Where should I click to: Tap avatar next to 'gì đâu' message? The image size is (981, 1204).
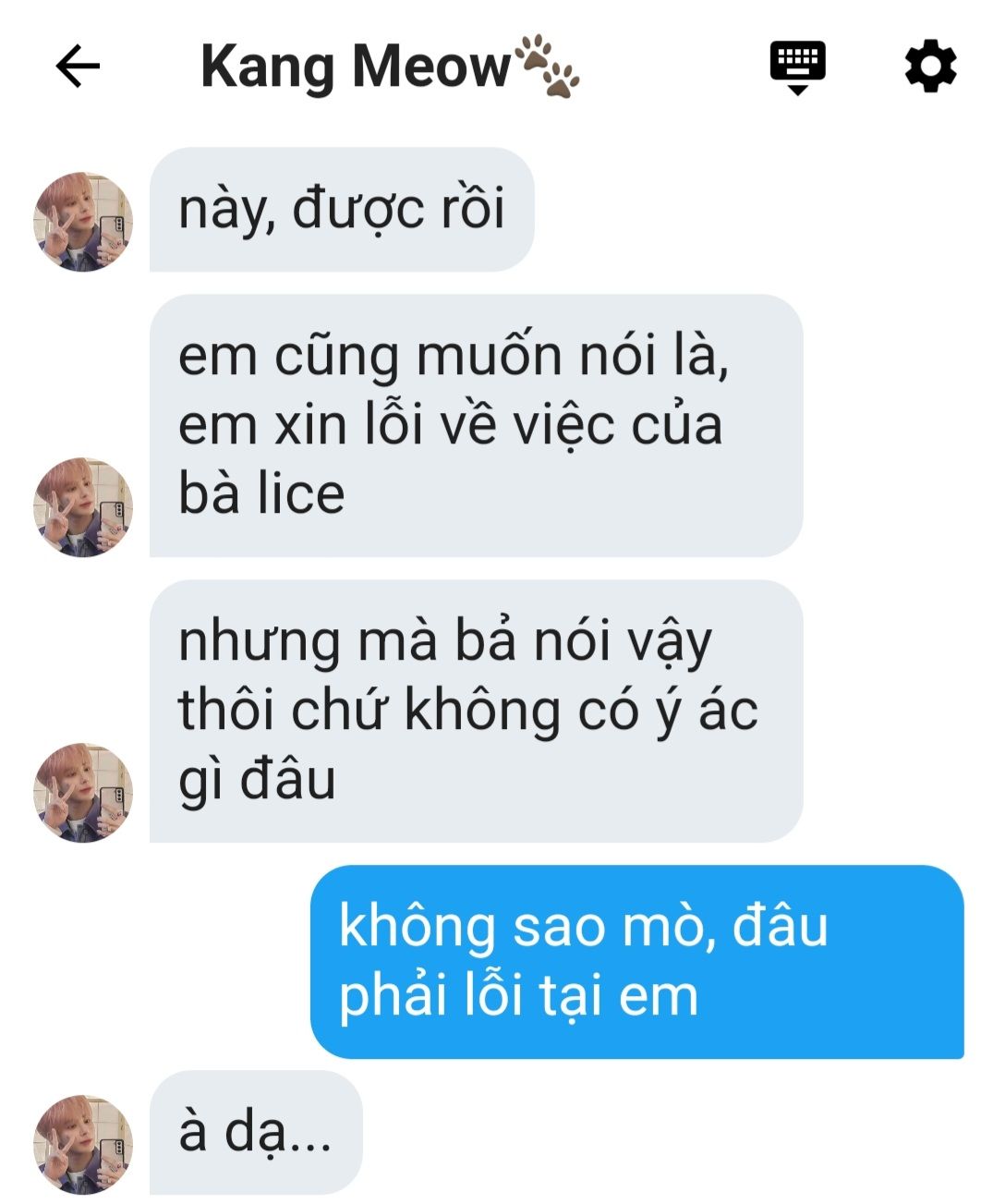coord(83,793)
